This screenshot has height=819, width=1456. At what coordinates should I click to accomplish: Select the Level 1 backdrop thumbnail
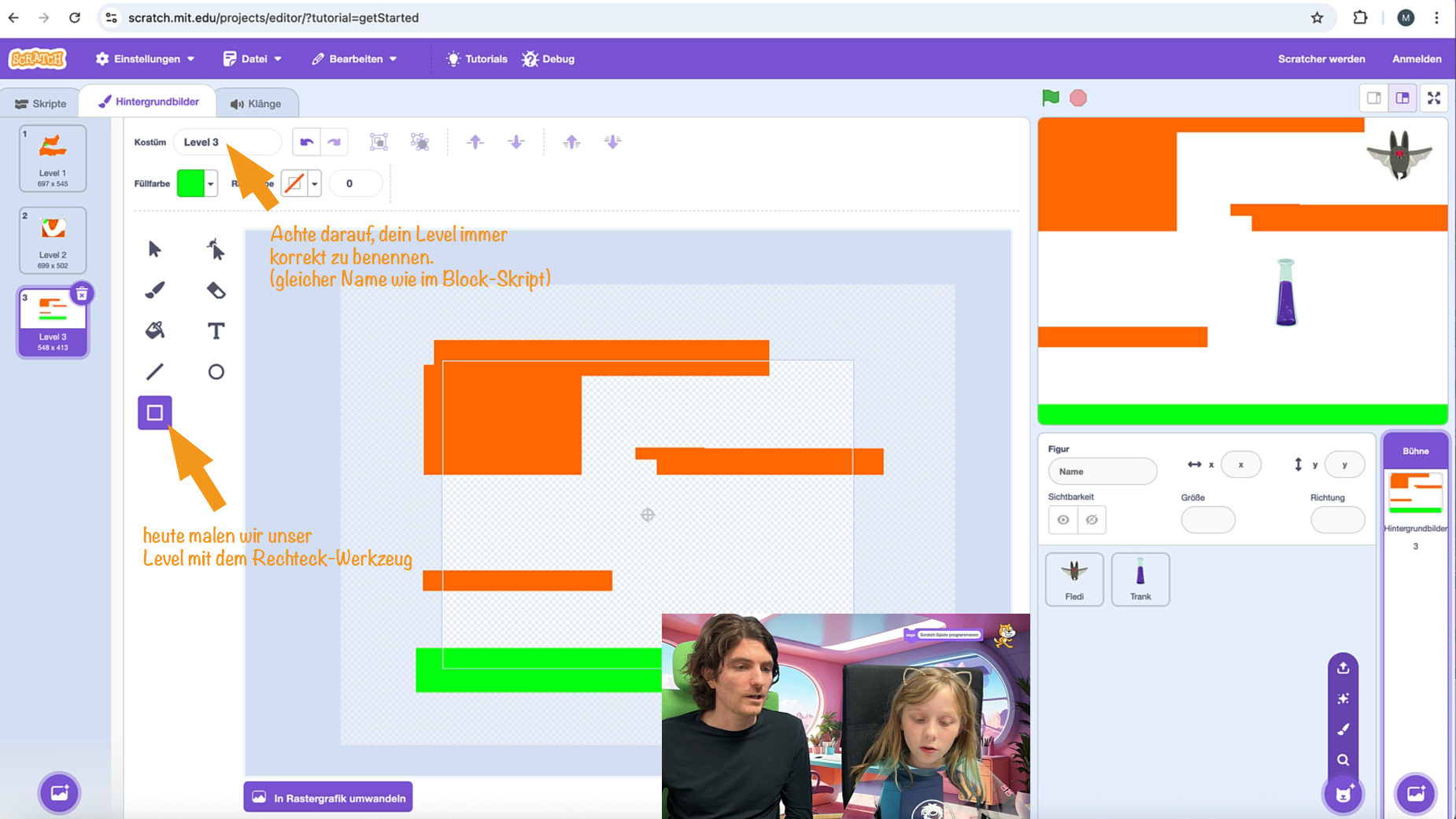coord(53,158)
